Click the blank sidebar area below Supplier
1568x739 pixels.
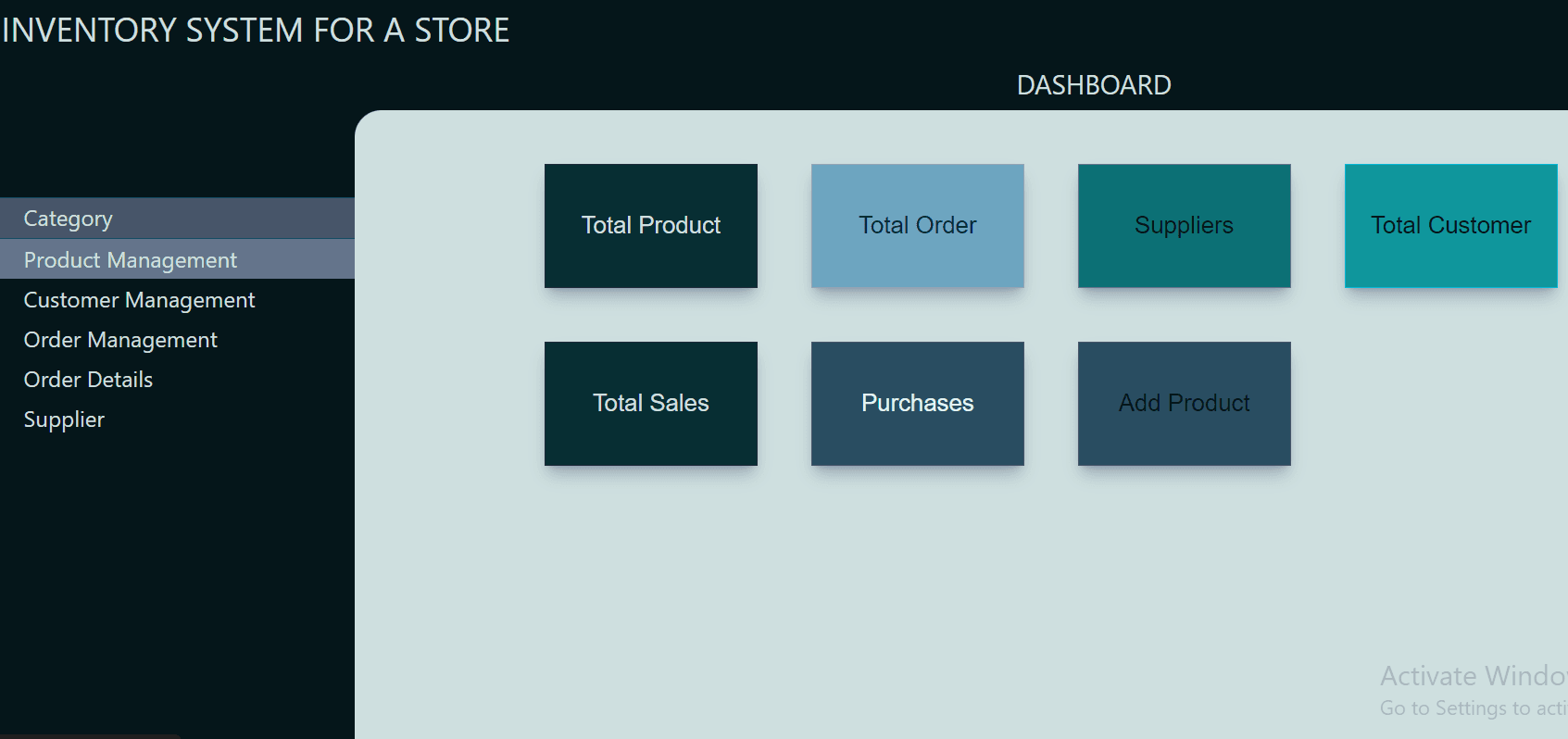[176, 574]
